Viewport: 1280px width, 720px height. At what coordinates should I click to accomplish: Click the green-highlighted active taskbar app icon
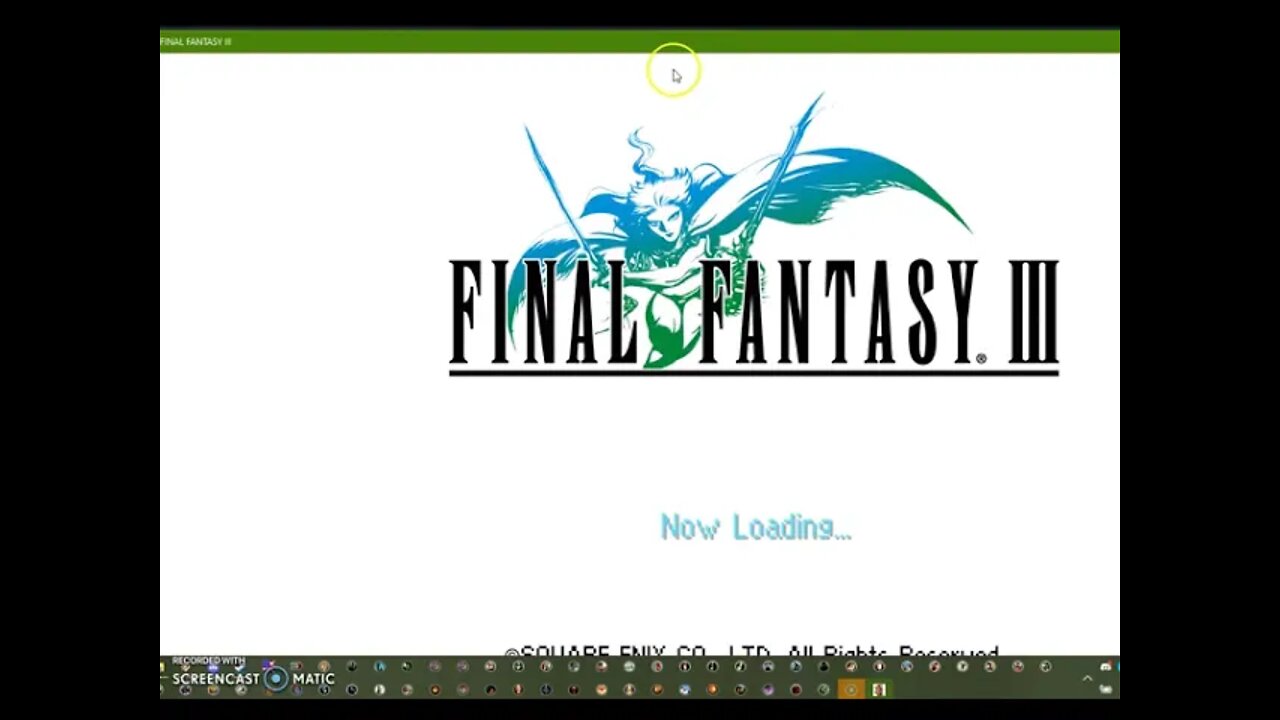pyautogui.click(x=879, y=689)
